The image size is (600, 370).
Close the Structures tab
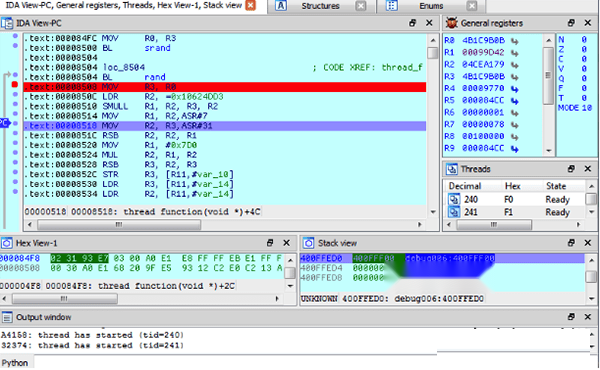(360, 6)
